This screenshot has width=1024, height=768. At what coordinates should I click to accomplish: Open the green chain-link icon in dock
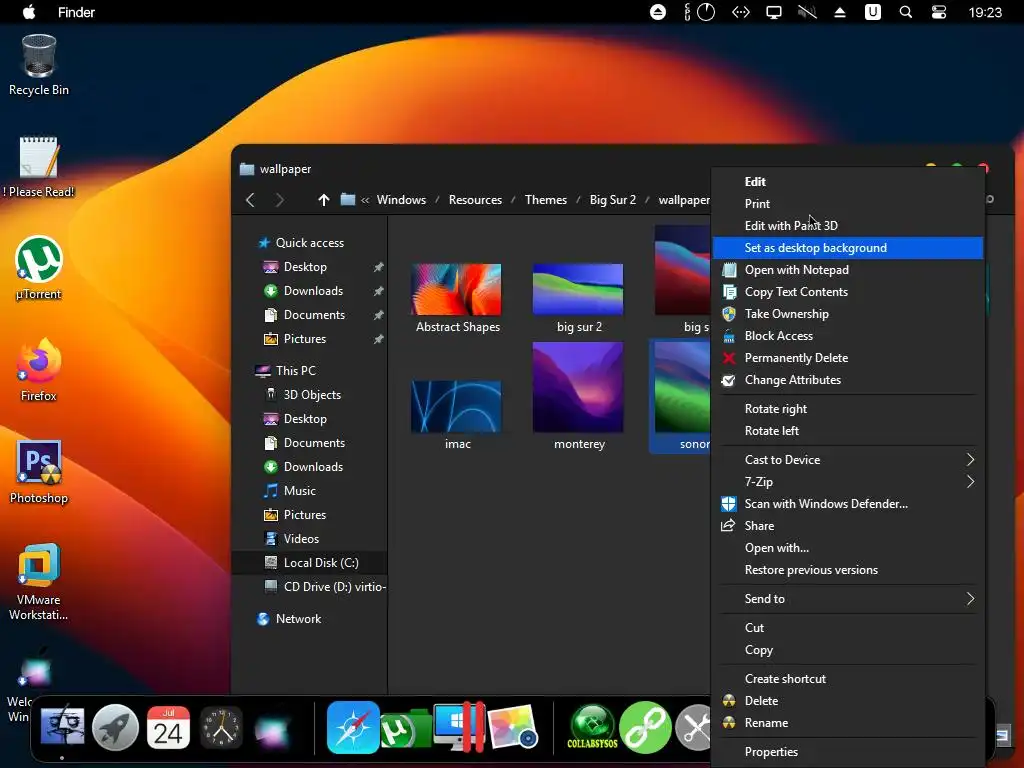(x=645, y=728)
